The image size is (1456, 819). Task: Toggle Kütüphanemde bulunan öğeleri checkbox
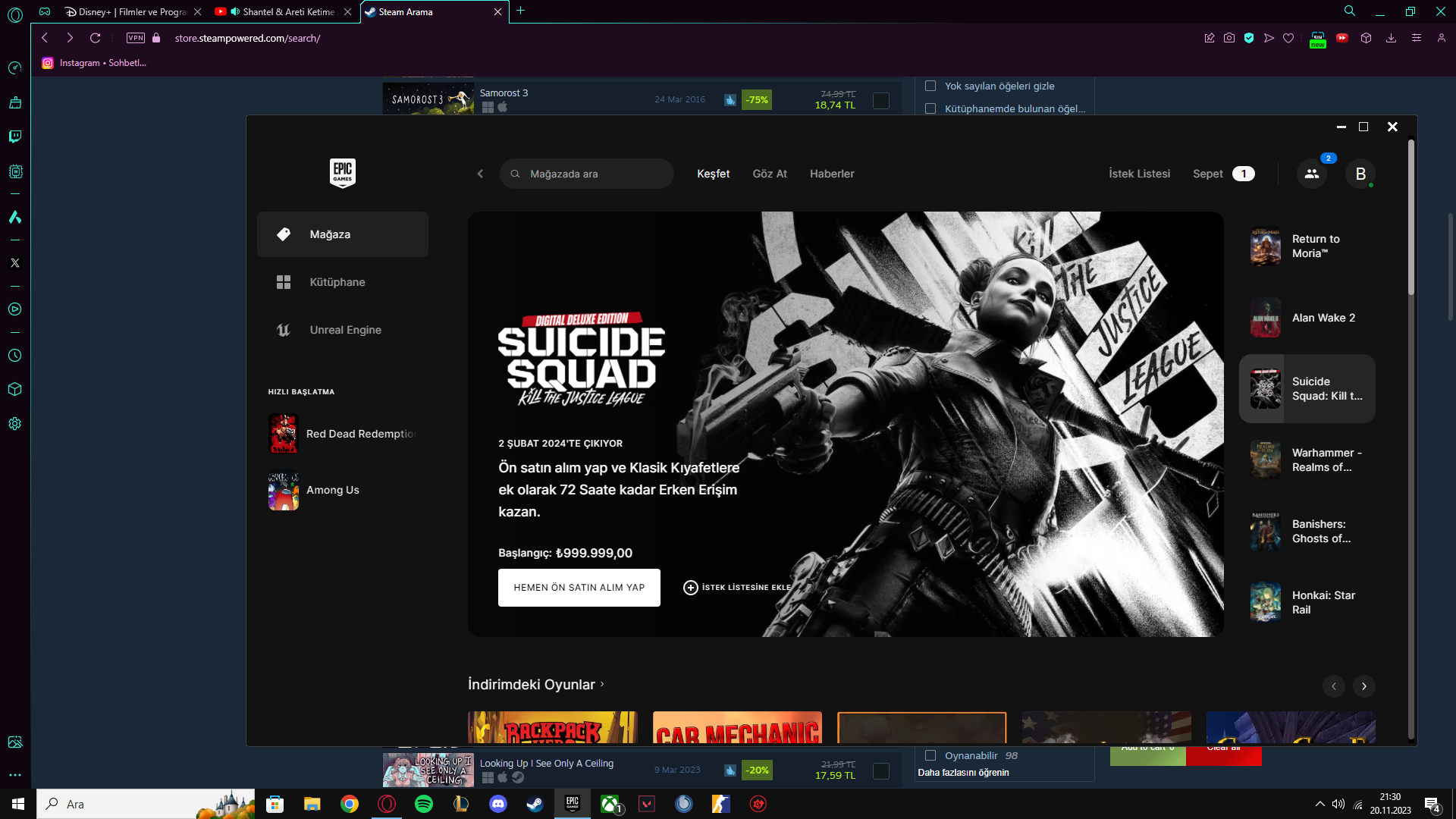pyautogui.click(x=930, y=108)
